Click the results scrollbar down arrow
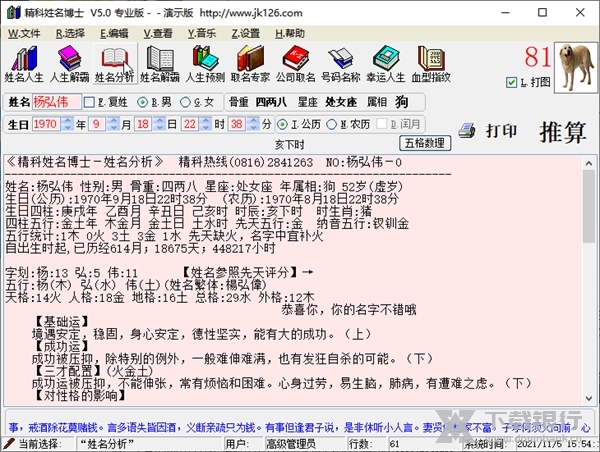600x452 pixels. (589, 398)
